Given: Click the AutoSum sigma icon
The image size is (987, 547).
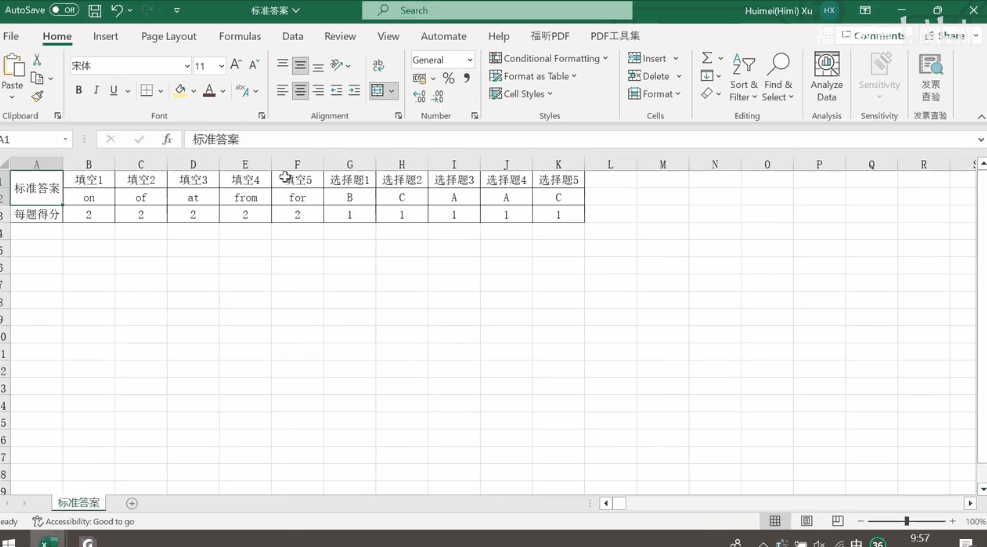Looking at the screenshot, I should [x=707, y=58].
